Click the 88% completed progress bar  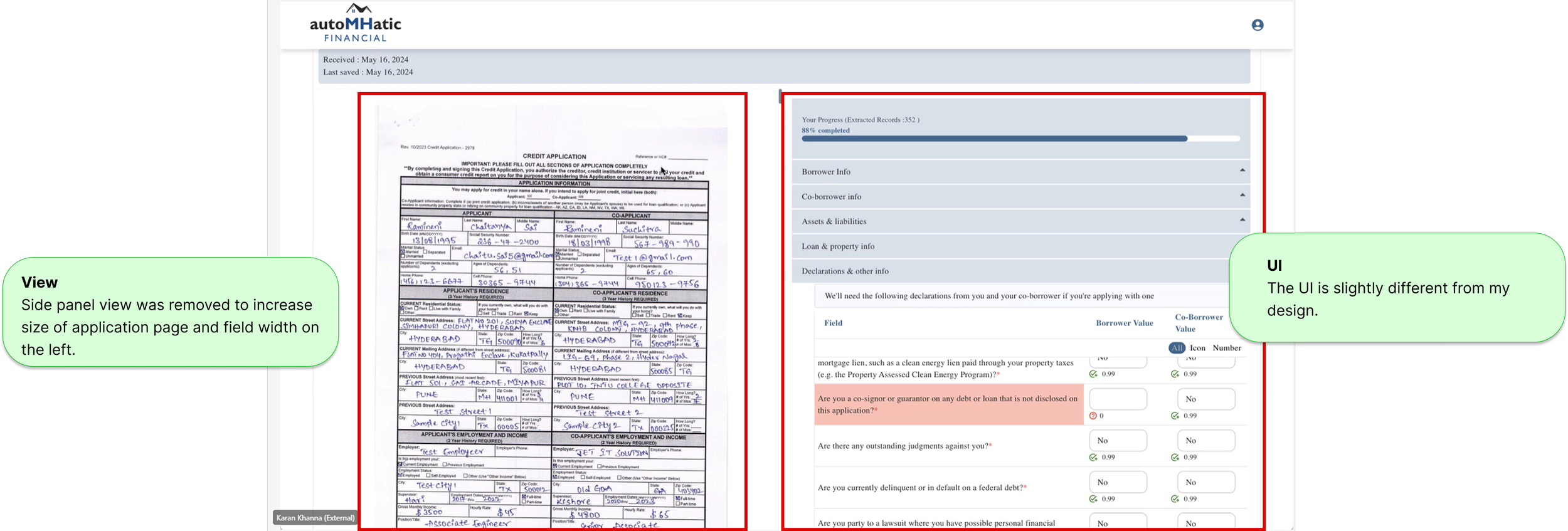tap(1020, 139)
